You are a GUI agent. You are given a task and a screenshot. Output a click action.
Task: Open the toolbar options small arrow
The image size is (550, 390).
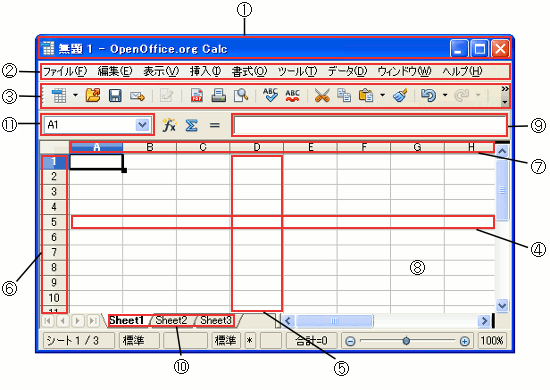tap(505, 102)
